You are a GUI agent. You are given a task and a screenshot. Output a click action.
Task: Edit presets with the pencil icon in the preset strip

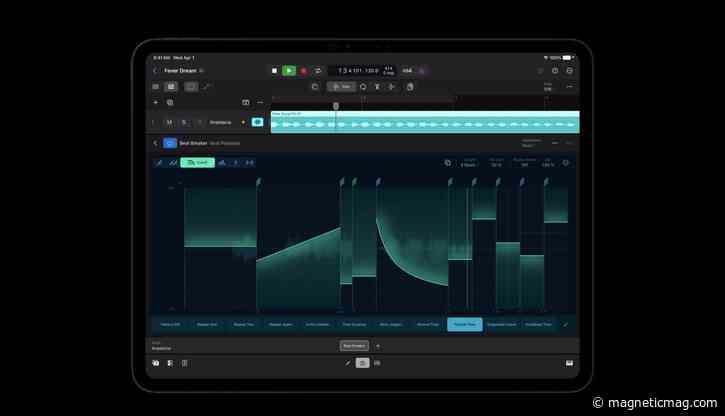(565, 324)
